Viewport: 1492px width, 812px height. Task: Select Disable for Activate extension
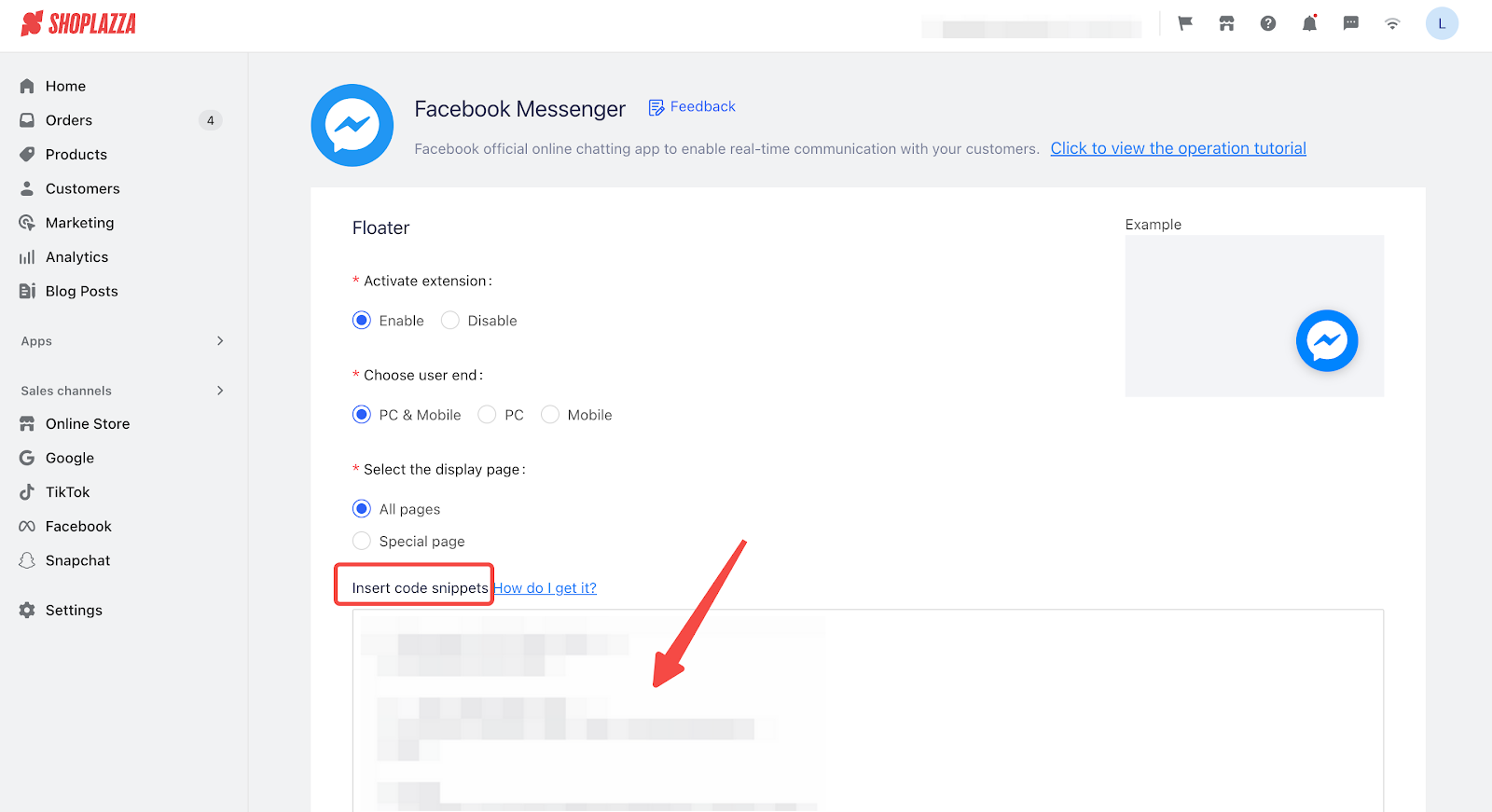click(450, 321)
